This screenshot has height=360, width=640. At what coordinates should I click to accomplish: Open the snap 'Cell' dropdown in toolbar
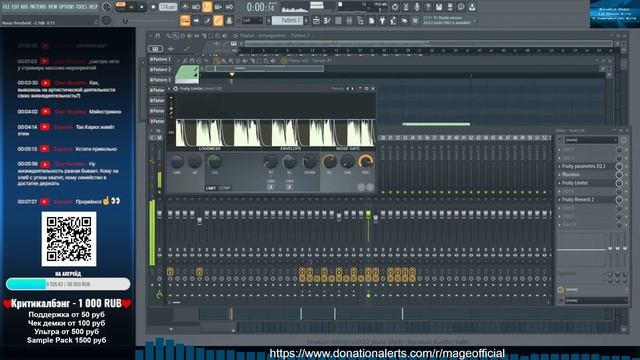[x=252, y=20]
